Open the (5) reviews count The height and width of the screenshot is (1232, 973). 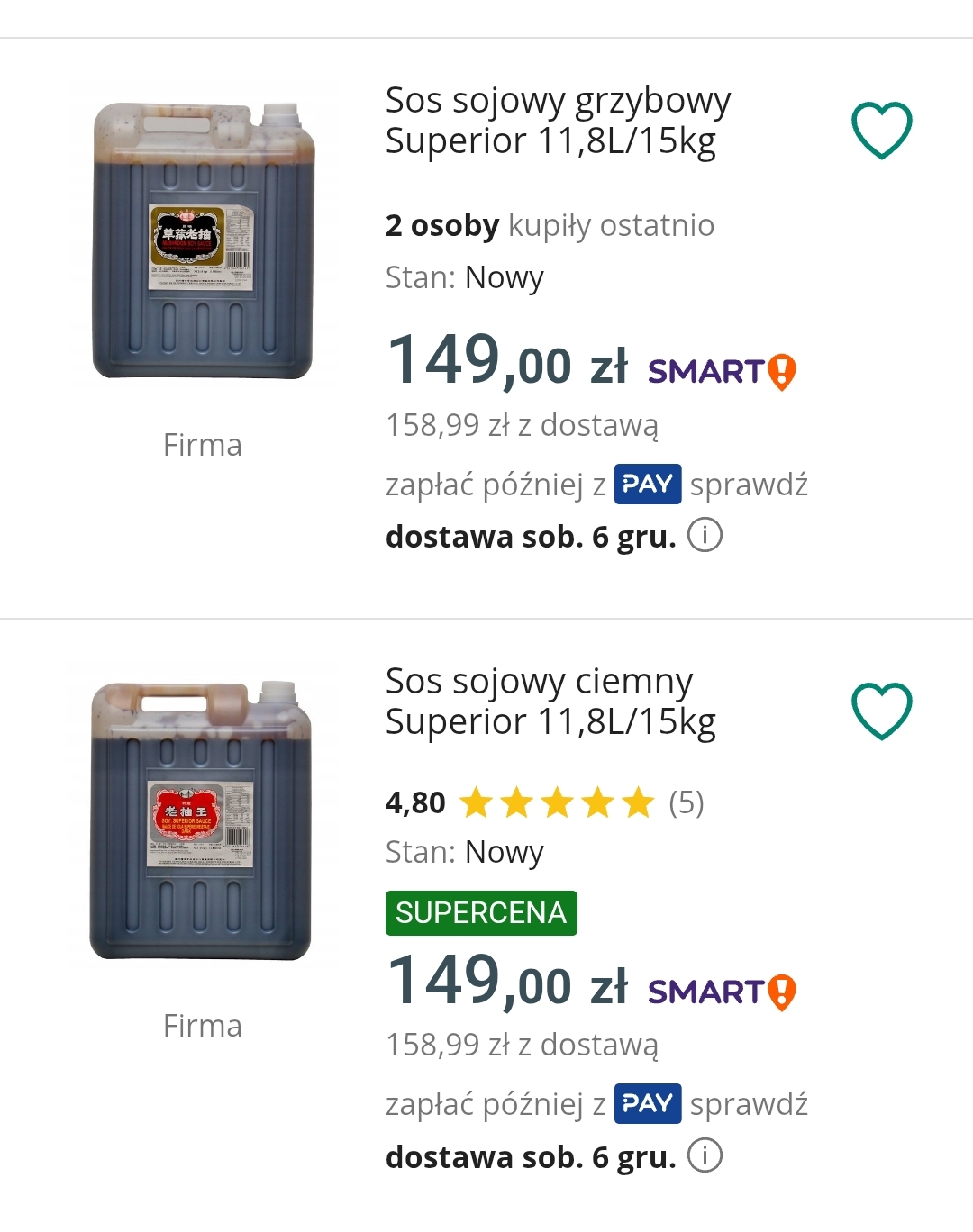point(687,802)
